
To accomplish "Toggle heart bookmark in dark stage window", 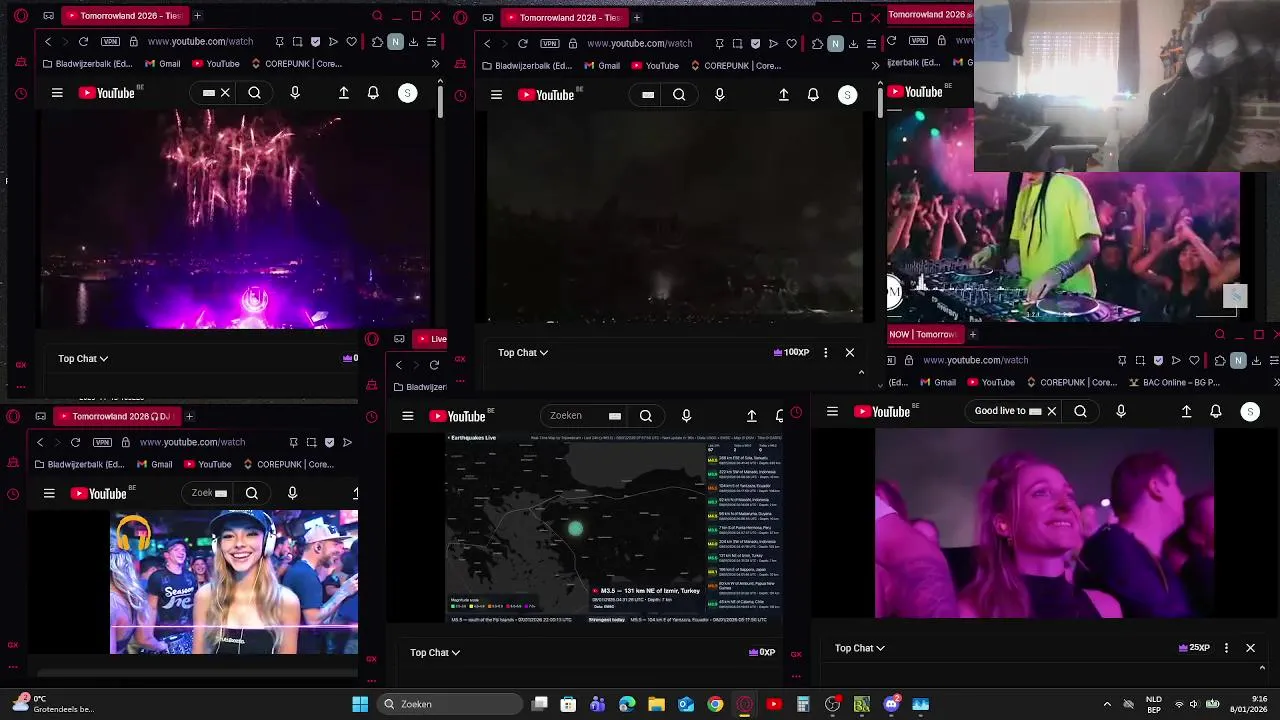I will [791, 44].
